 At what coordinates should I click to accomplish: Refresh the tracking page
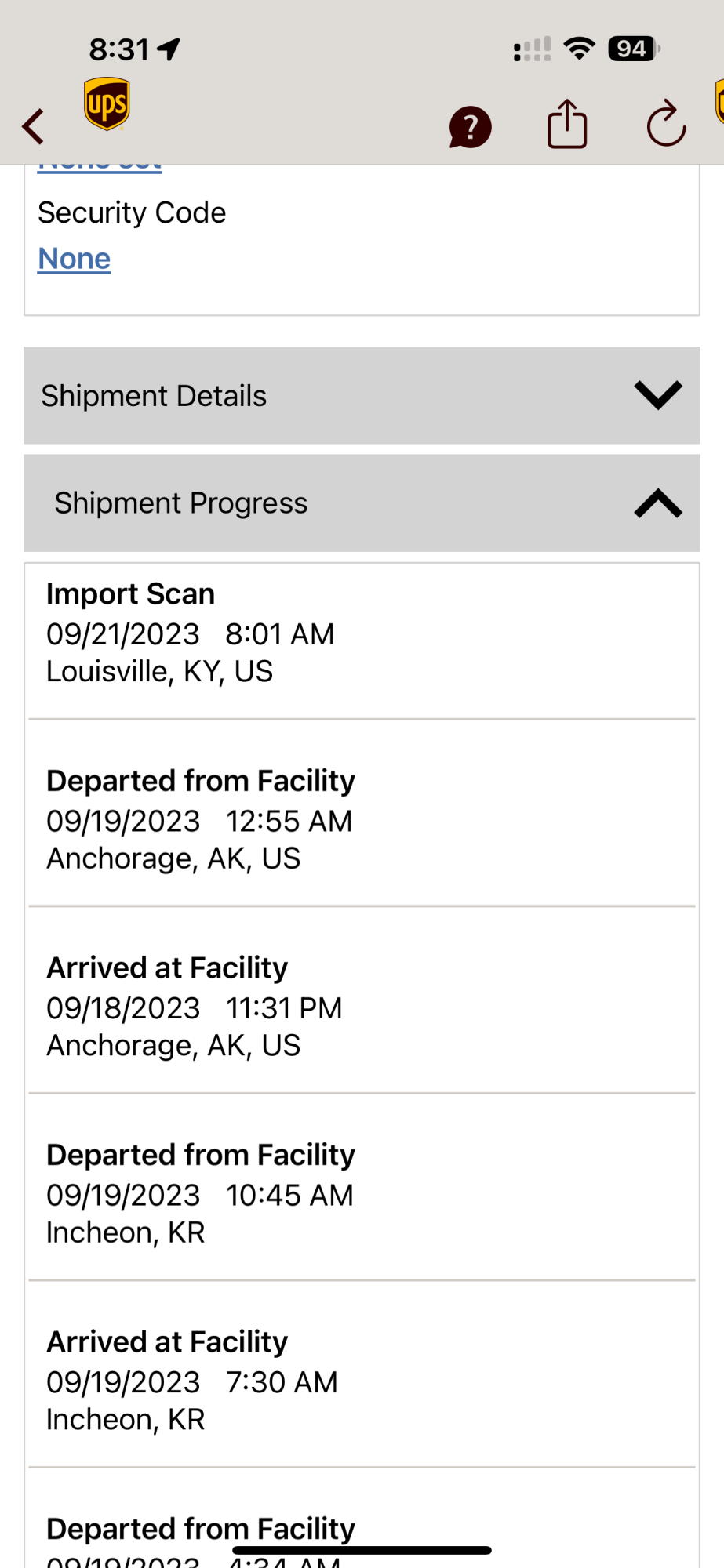click(666, 124)
